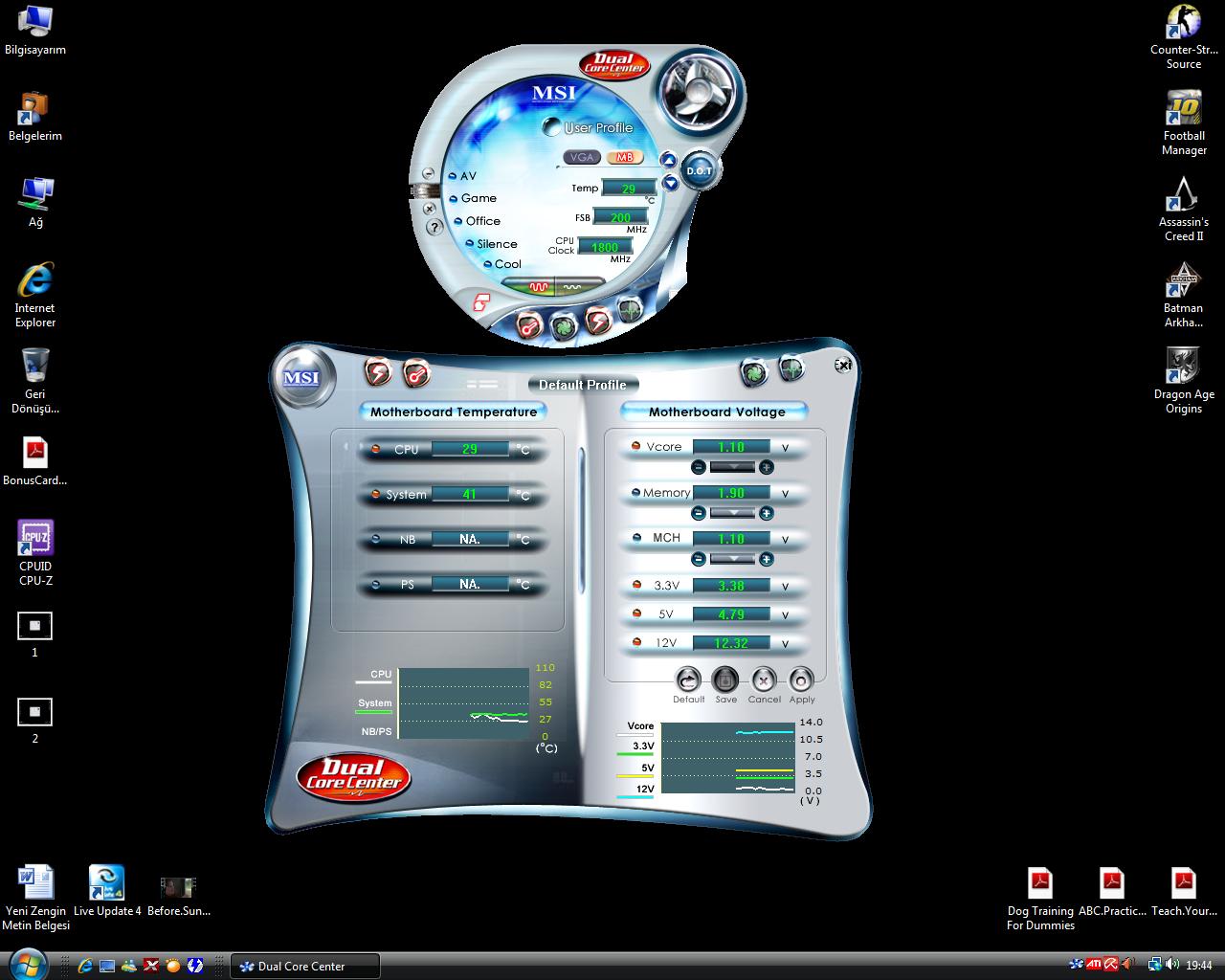This screenshot has height=980, width=1225.
Task: Select the Silence profile mode
Action: coord(490,244)
